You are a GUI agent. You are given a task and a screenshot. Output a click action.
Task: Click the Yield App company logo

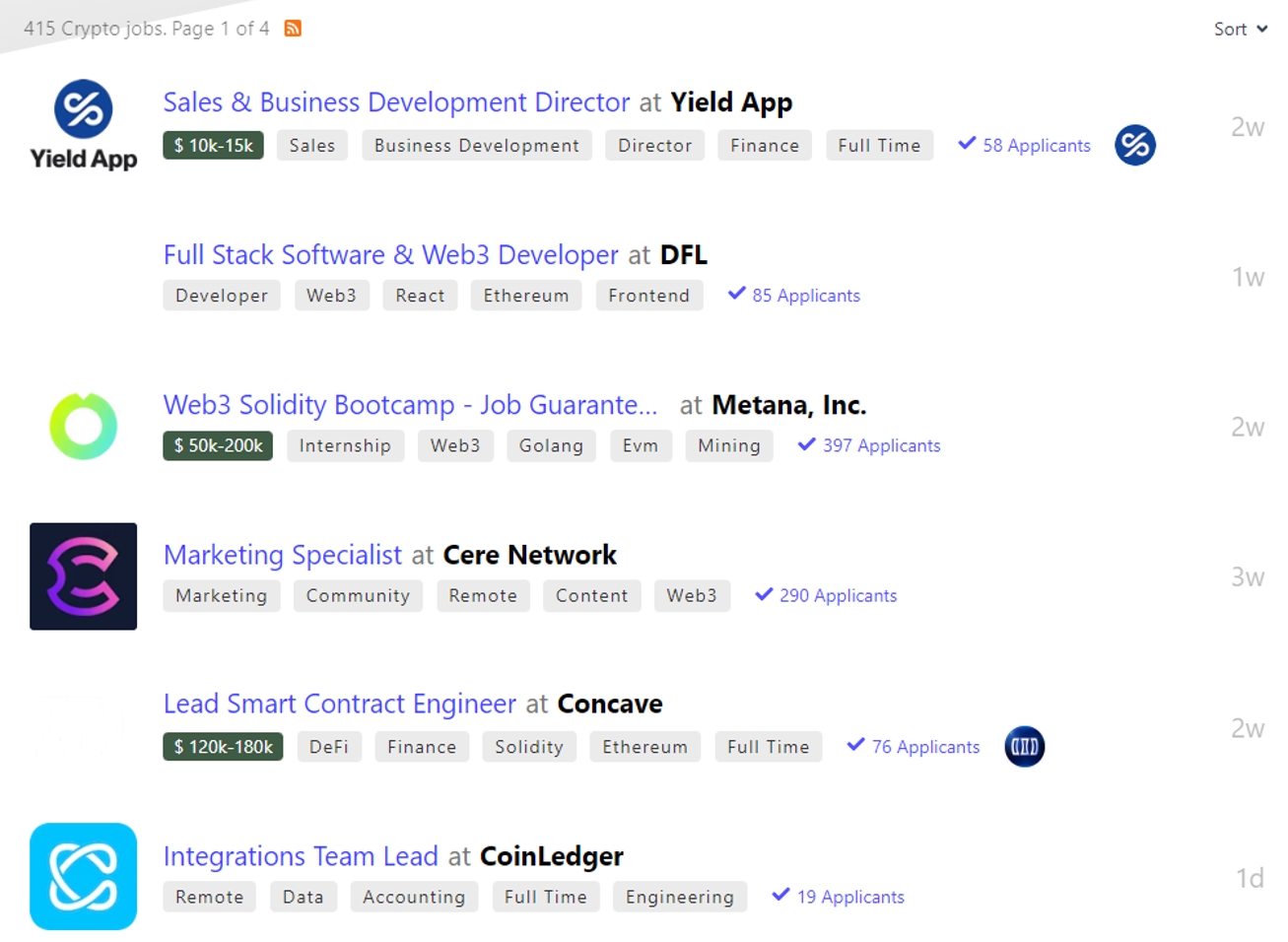click(x=84, y=125)
